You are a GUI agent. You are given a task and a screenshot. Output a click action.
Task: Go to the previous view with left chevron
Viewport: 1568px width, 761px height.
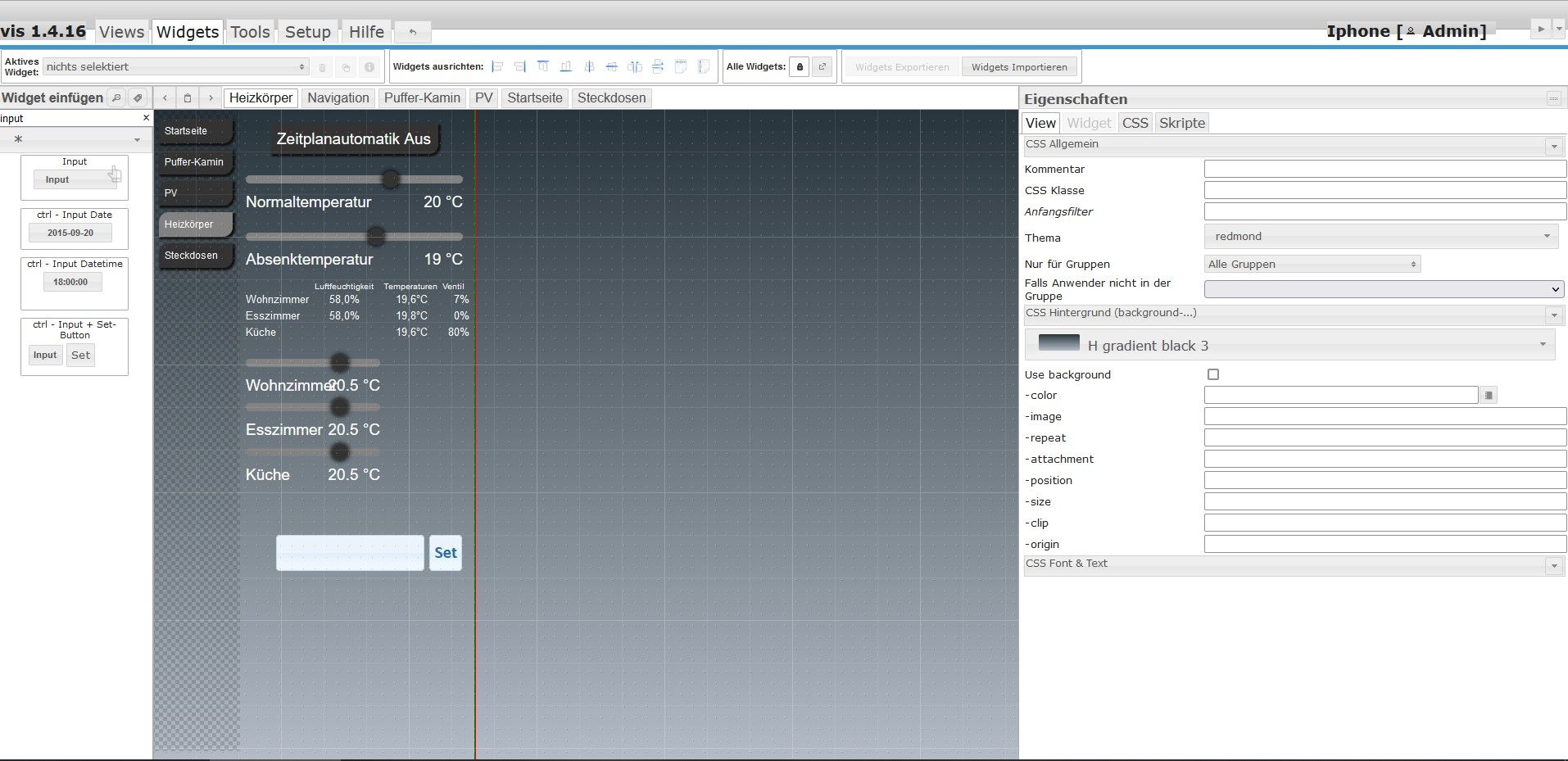(x=165, y=98)
